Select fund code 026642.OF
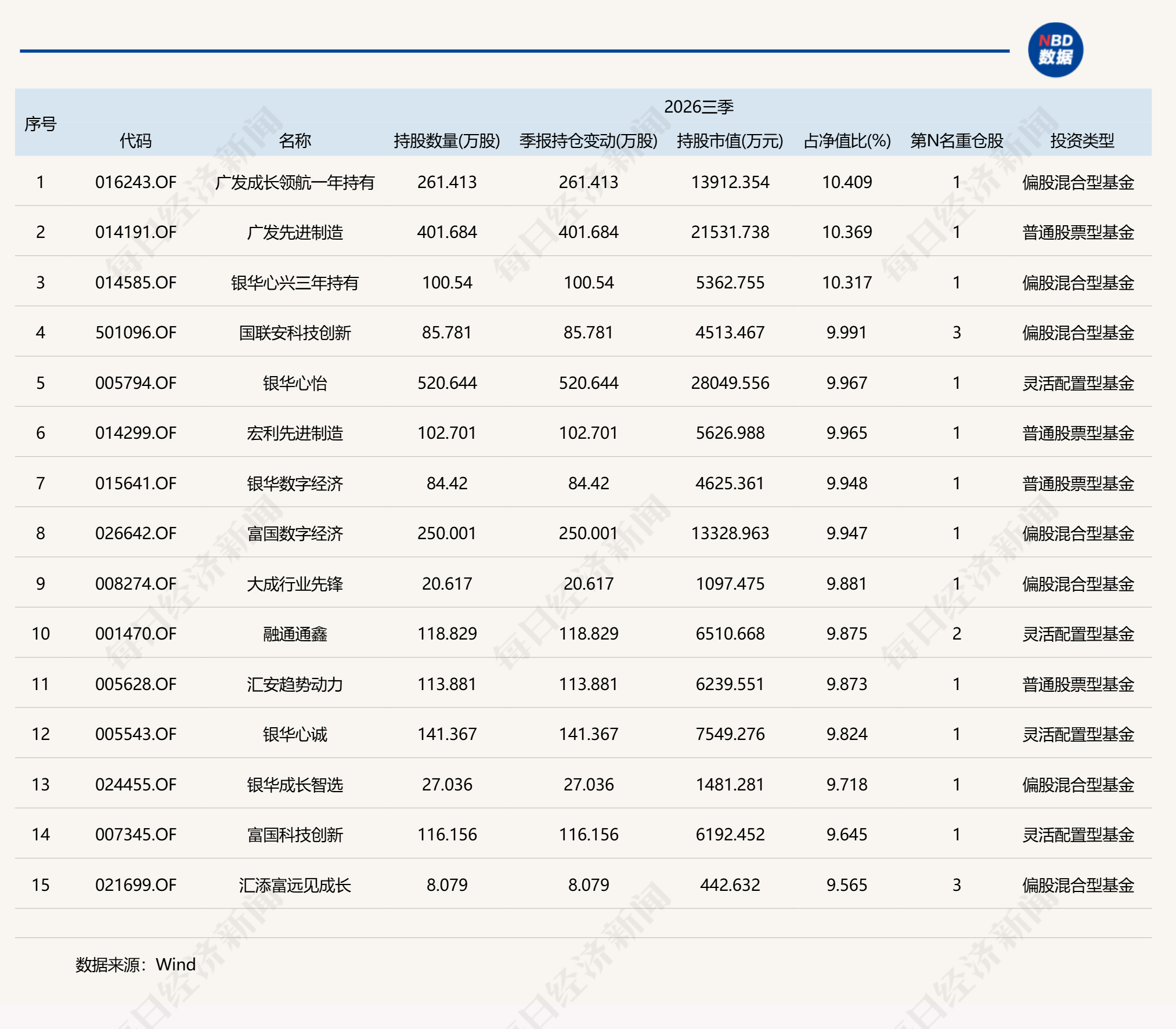This screenshot has width=1176, height=1029. coord(135,533)
